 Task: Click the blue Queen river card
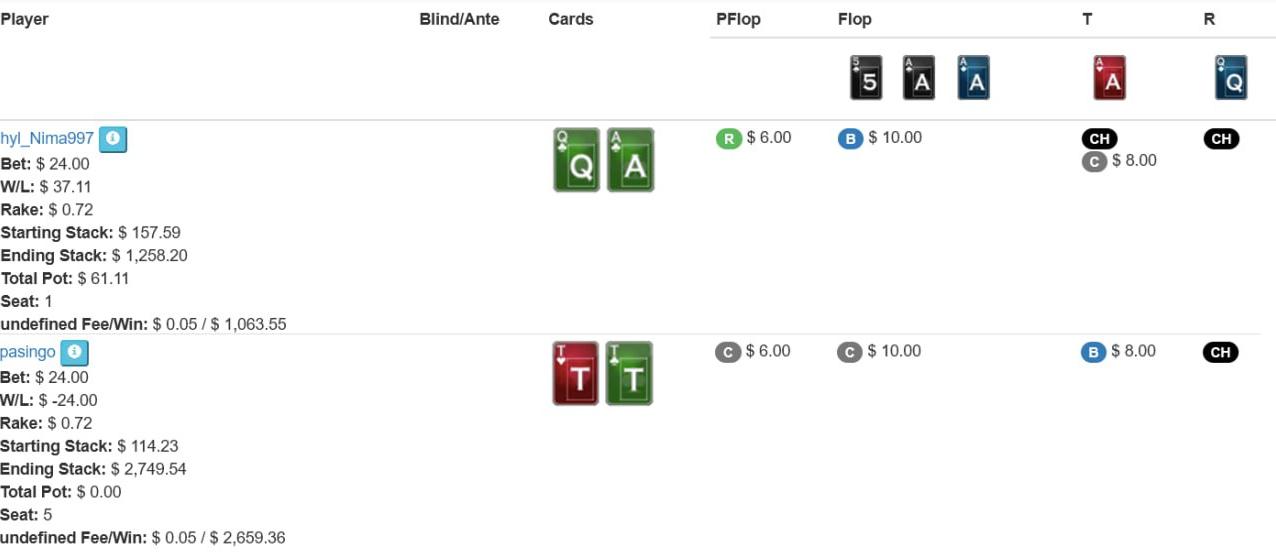click(x=1231, y=78)
